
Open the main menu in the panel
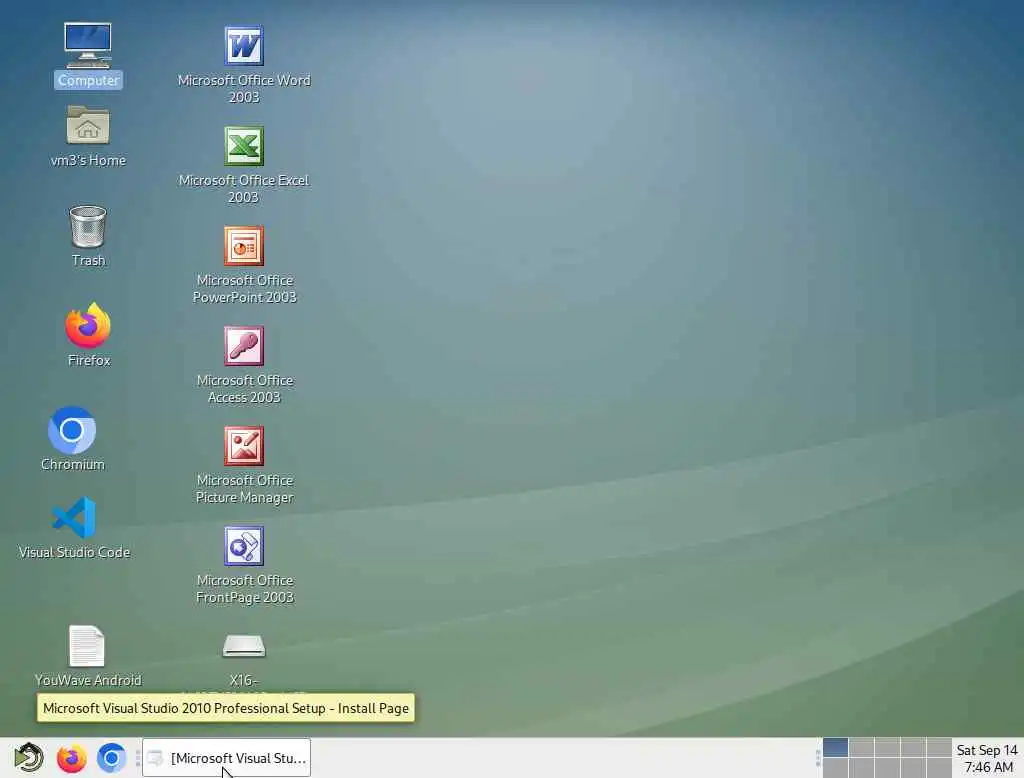28,758
